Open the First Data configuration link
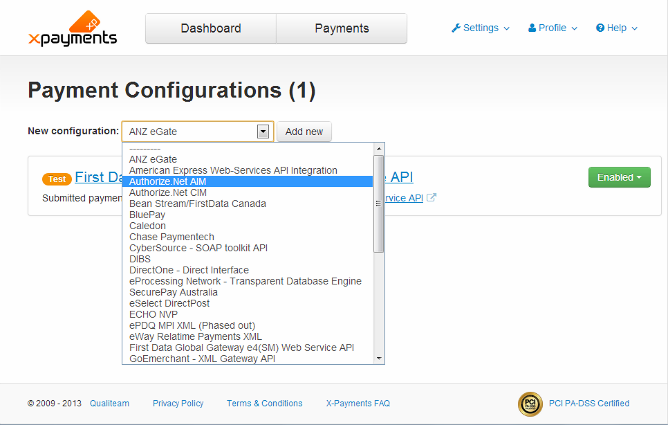668x425 pixels. tap(98, 177)
